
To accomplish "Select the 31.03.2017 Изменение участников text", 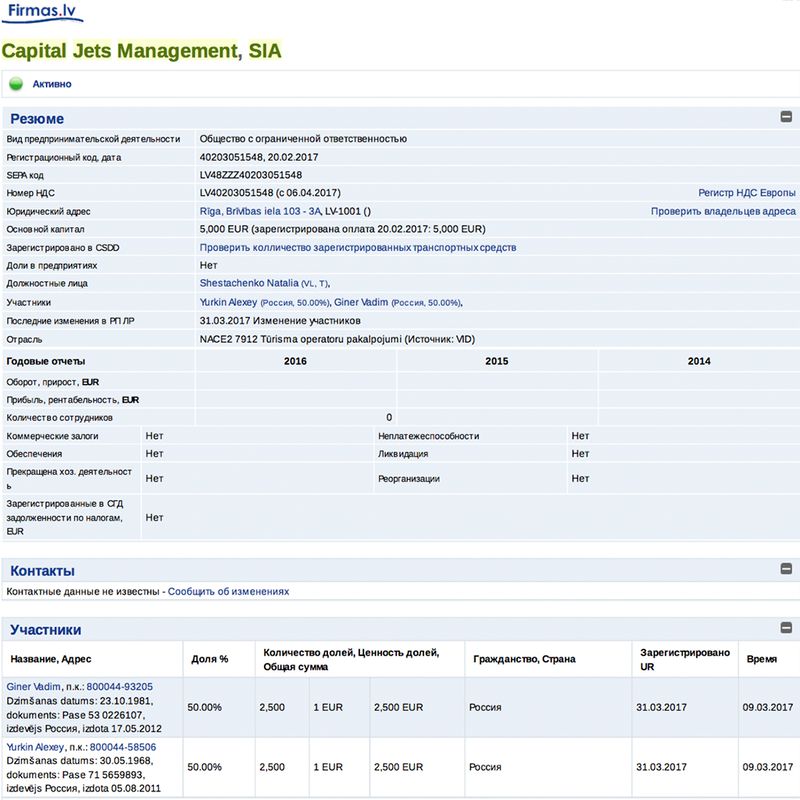I will coord(280,321).
